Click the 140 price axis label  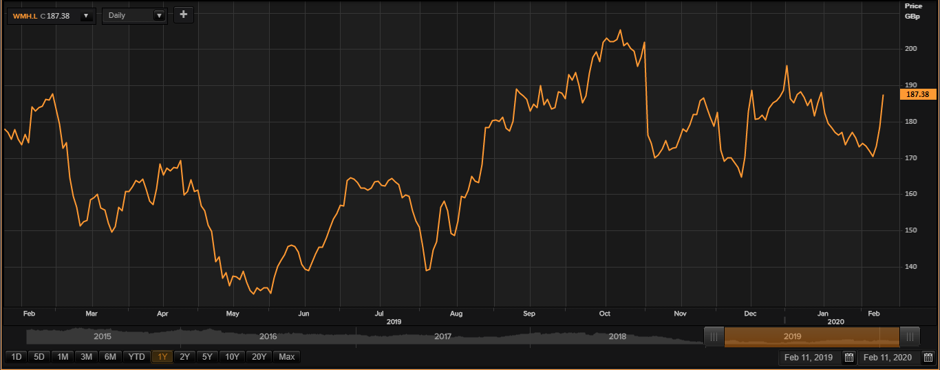point(910,266)
